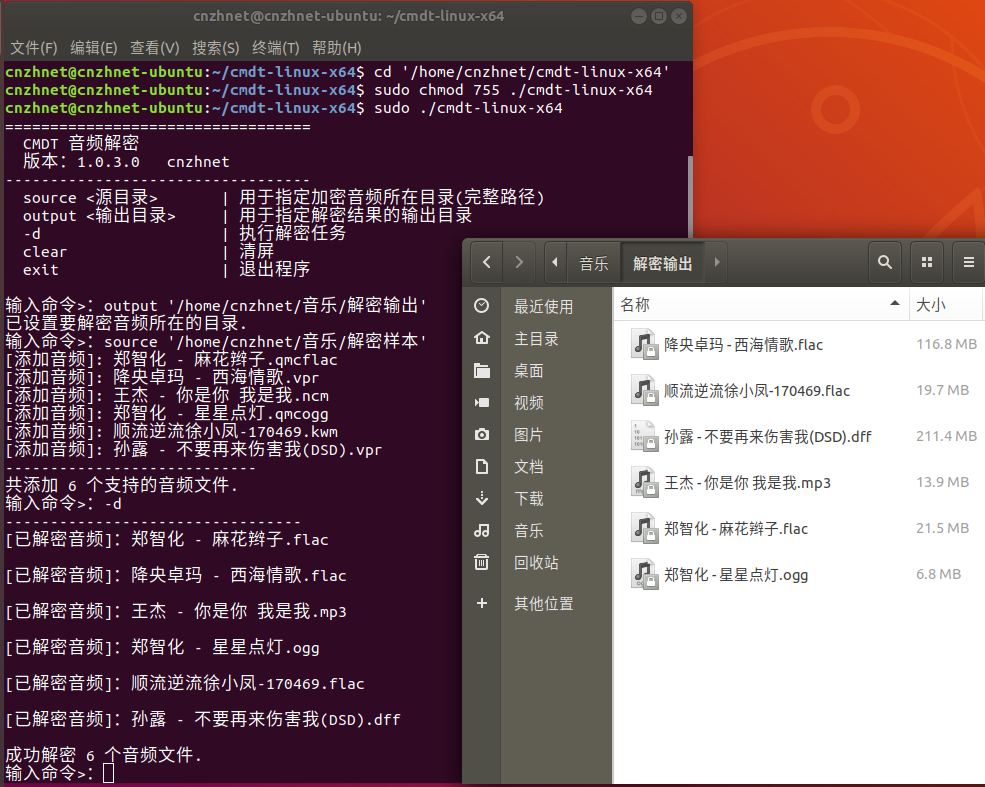Click the audio icon of 麻花辫子.flac
Screen dimensions: 985x787
644,529
